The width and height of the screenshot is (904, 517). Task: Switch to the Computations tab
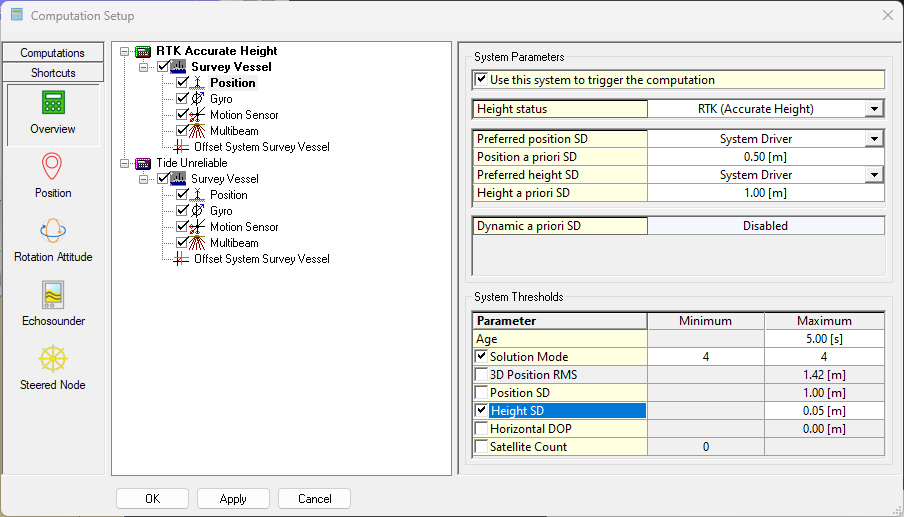point(53,53)
